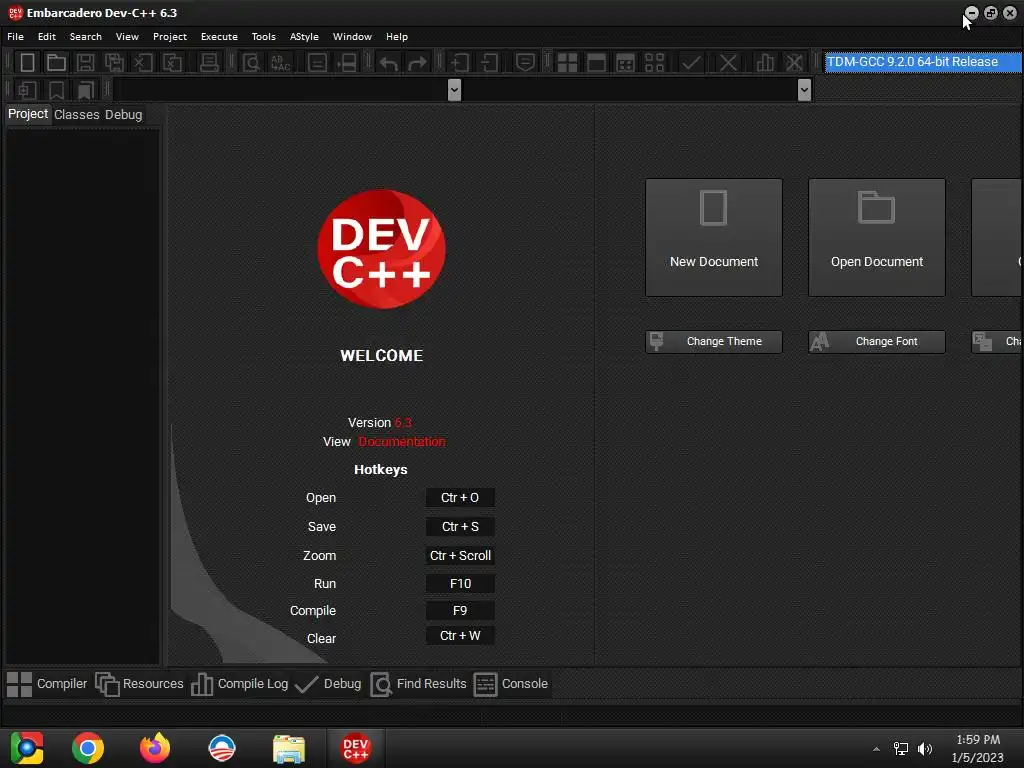Click the Close file toolbar icon
Image resolution: width=1024 pixels, height=768 pixels.
144,63
